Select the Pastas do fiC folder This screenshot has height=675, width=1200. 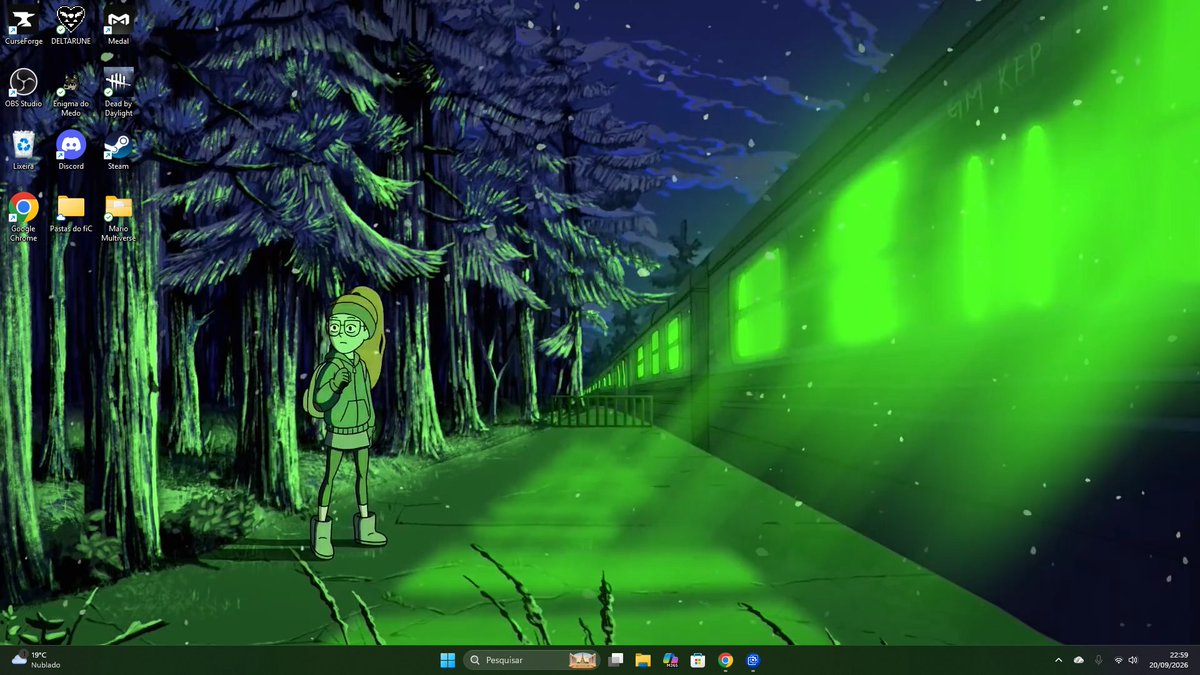pyautogui.click(x=71, y=213)
